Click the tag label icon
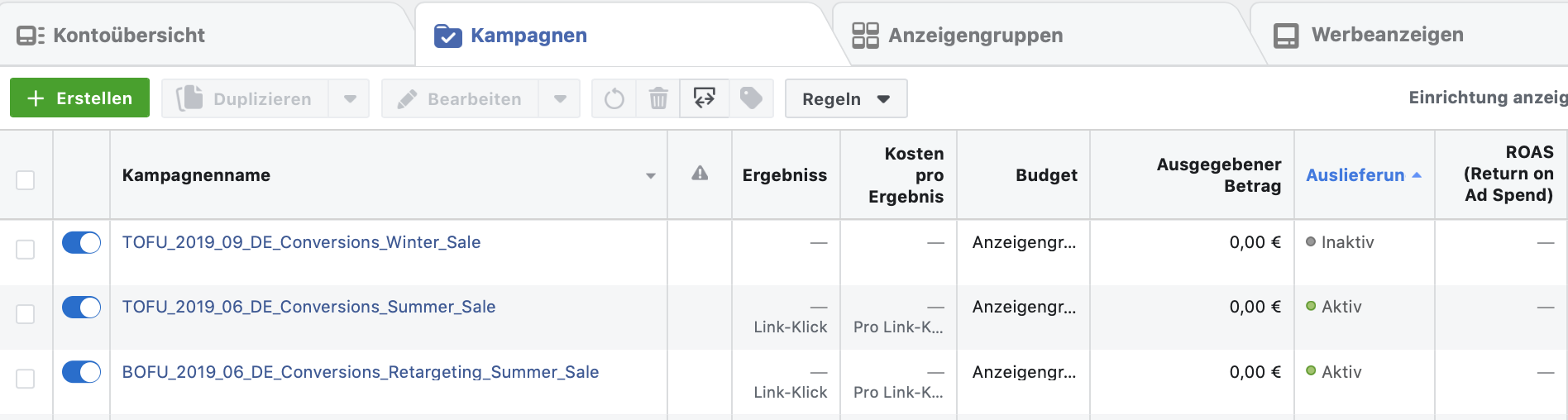1568x420 pixels. click(751, 98)
